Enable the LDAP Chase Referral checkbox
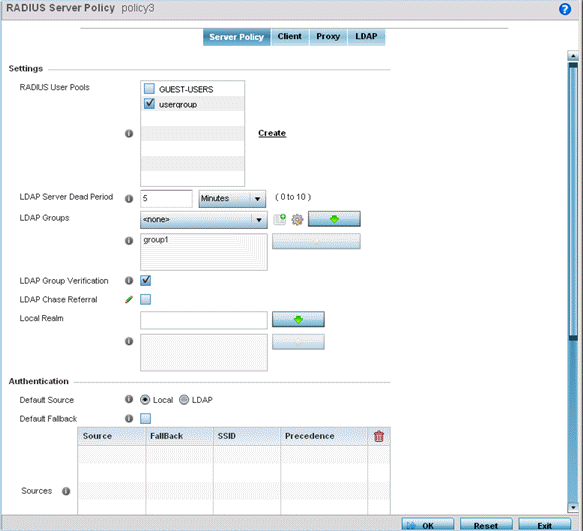Image resolution: width=583 pixels, height=531 pixels. pos(145,299)
